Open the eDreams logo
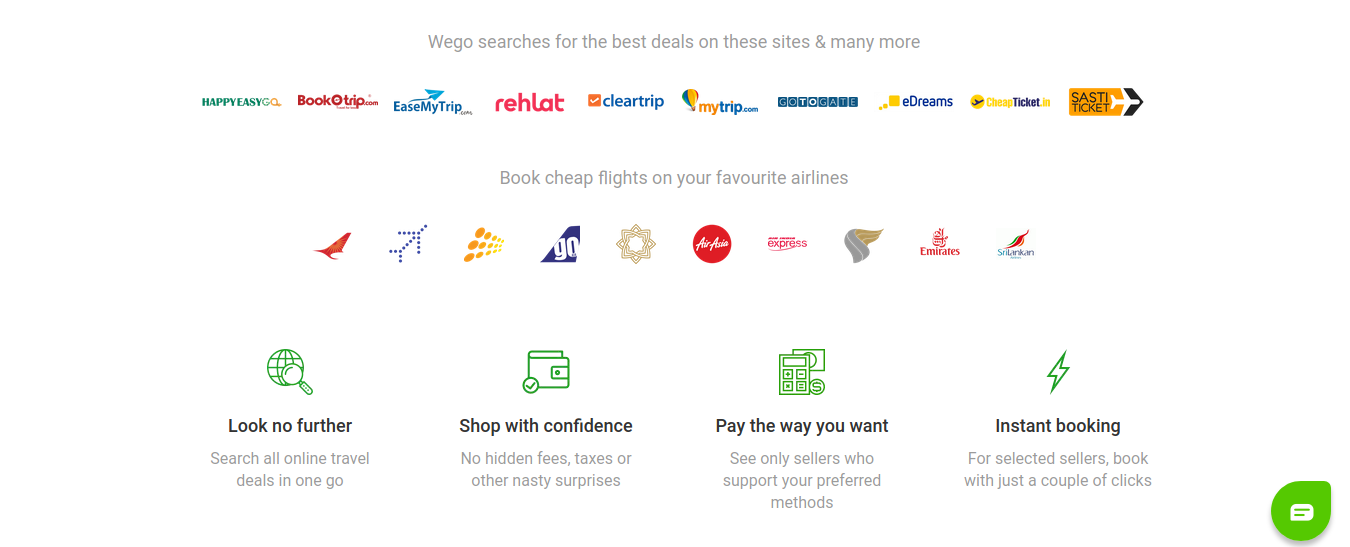 pos(915,102)
